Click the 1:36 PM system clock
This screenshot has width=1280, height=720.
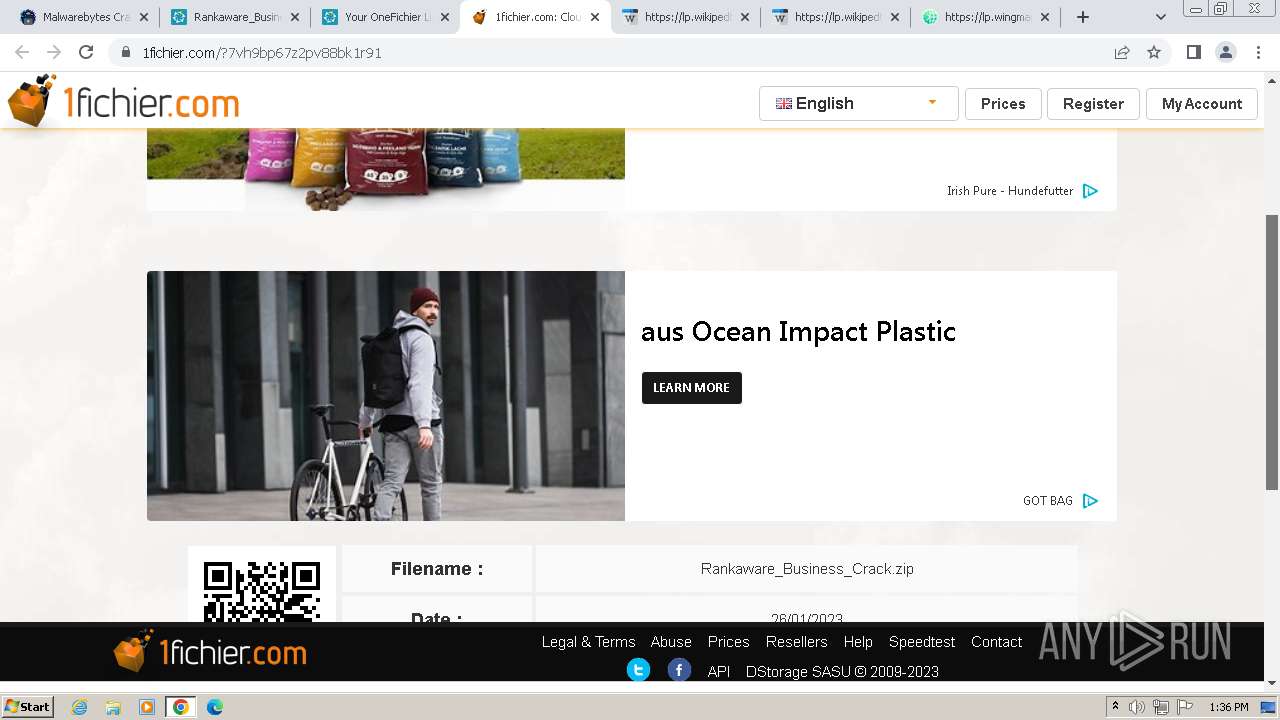pyautogui.click(x=1229, y=707)
